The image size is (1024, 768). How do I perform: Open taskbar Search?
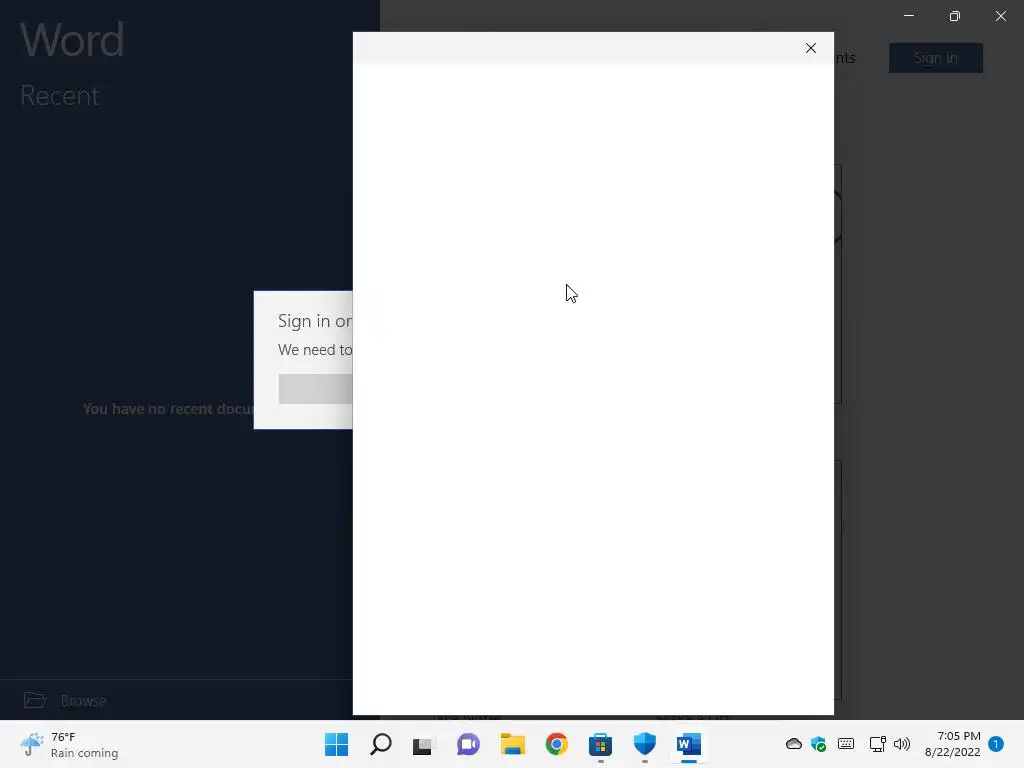click(x=381, y=744)
